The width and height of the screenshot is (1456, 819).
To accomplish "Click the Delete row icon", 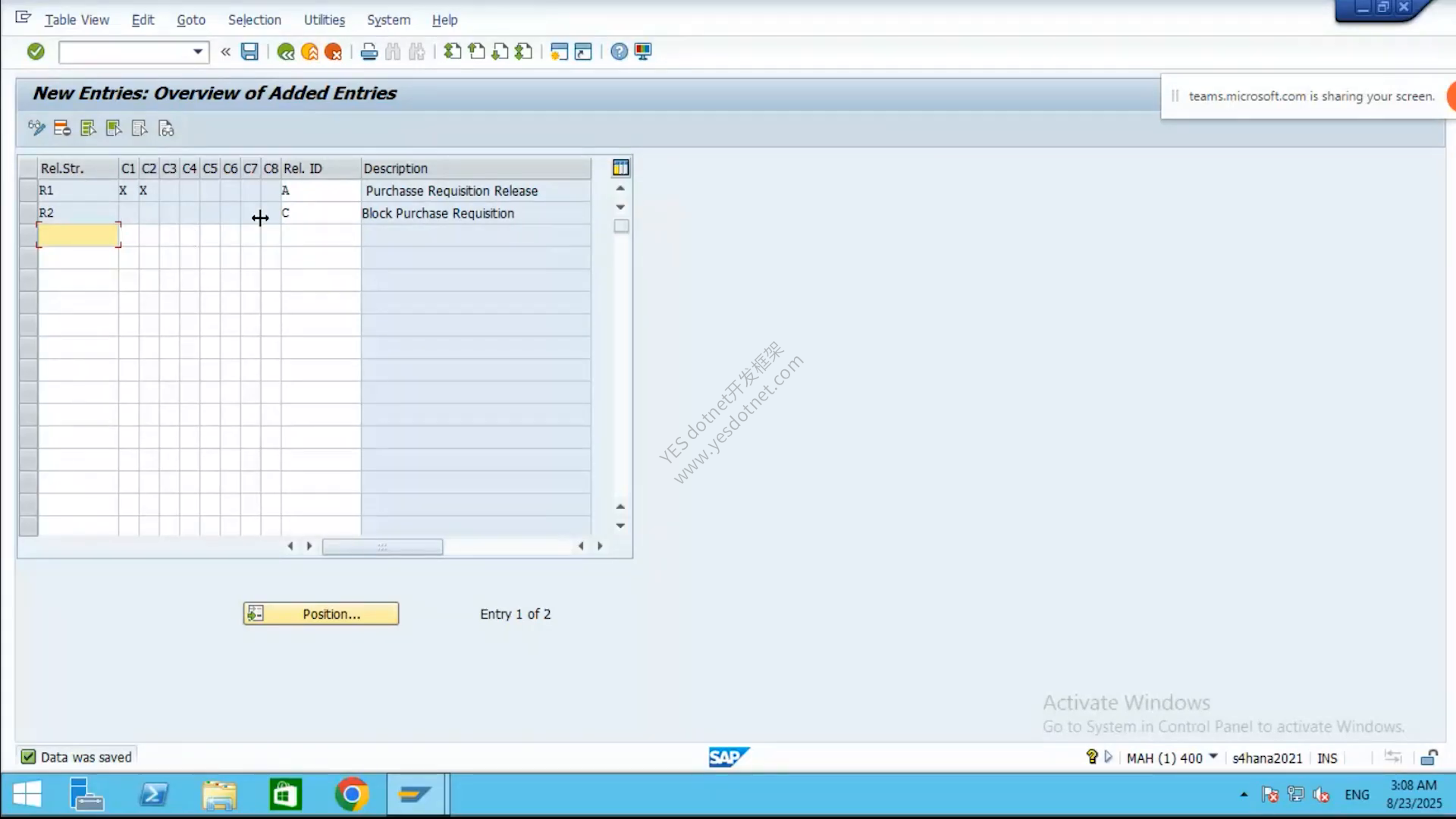I will pyautogui.click(x=62, y=128).
